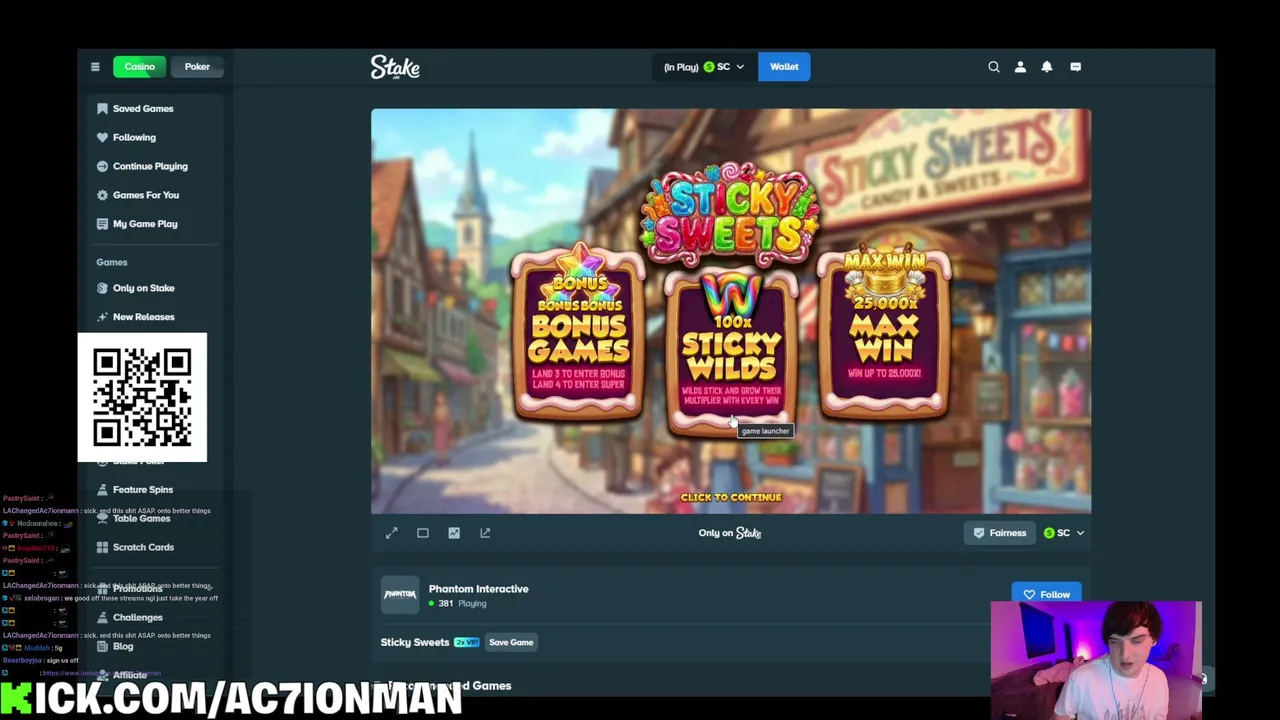The image size is (1280, 720).
Task: Open the live stats chart icon
Action: [x=454, y=533]
